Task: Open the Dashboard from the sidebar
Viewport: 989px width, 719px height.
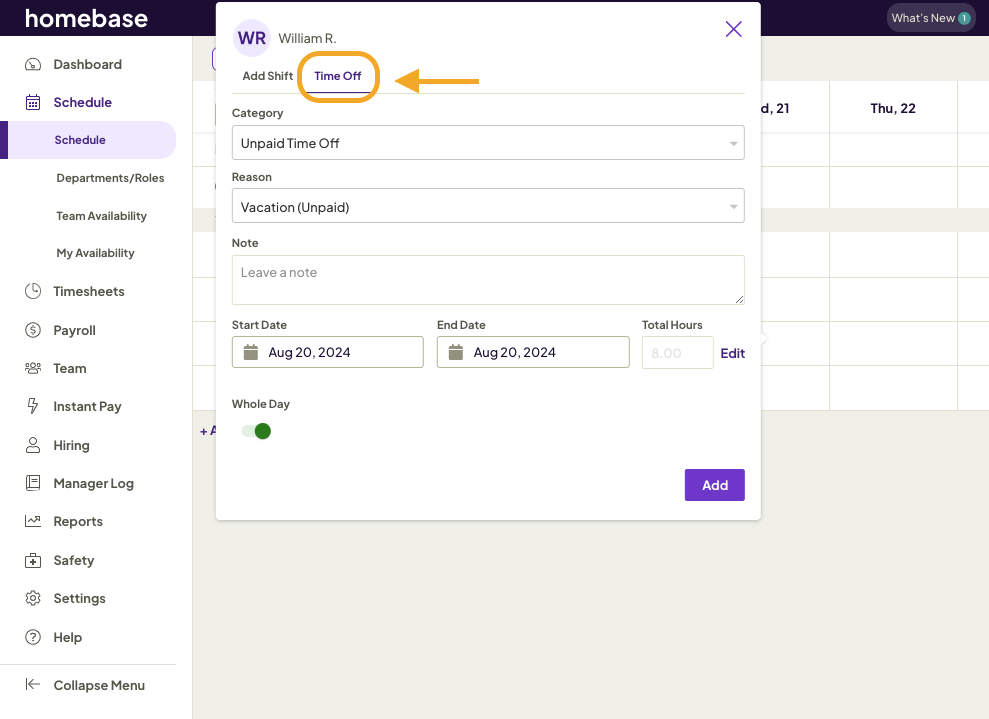Action: (x=87, y=64)
